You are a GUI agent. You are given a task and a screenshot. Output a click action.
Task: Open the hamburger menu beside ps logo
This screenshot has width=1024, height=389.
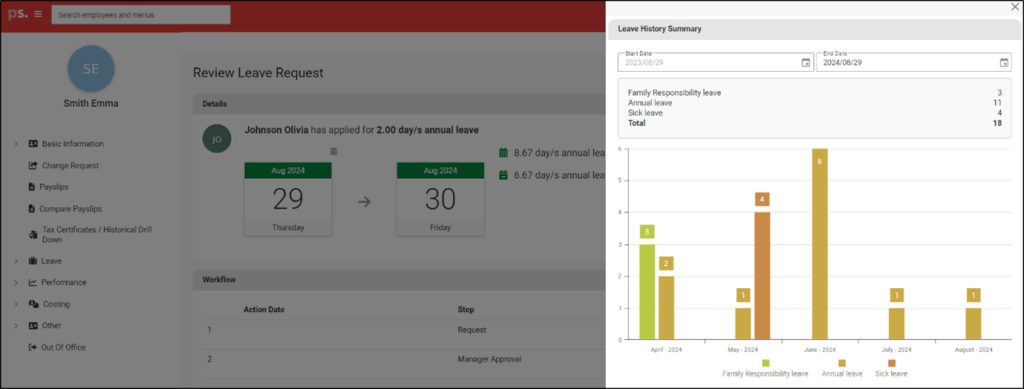(x=38, y=14)
